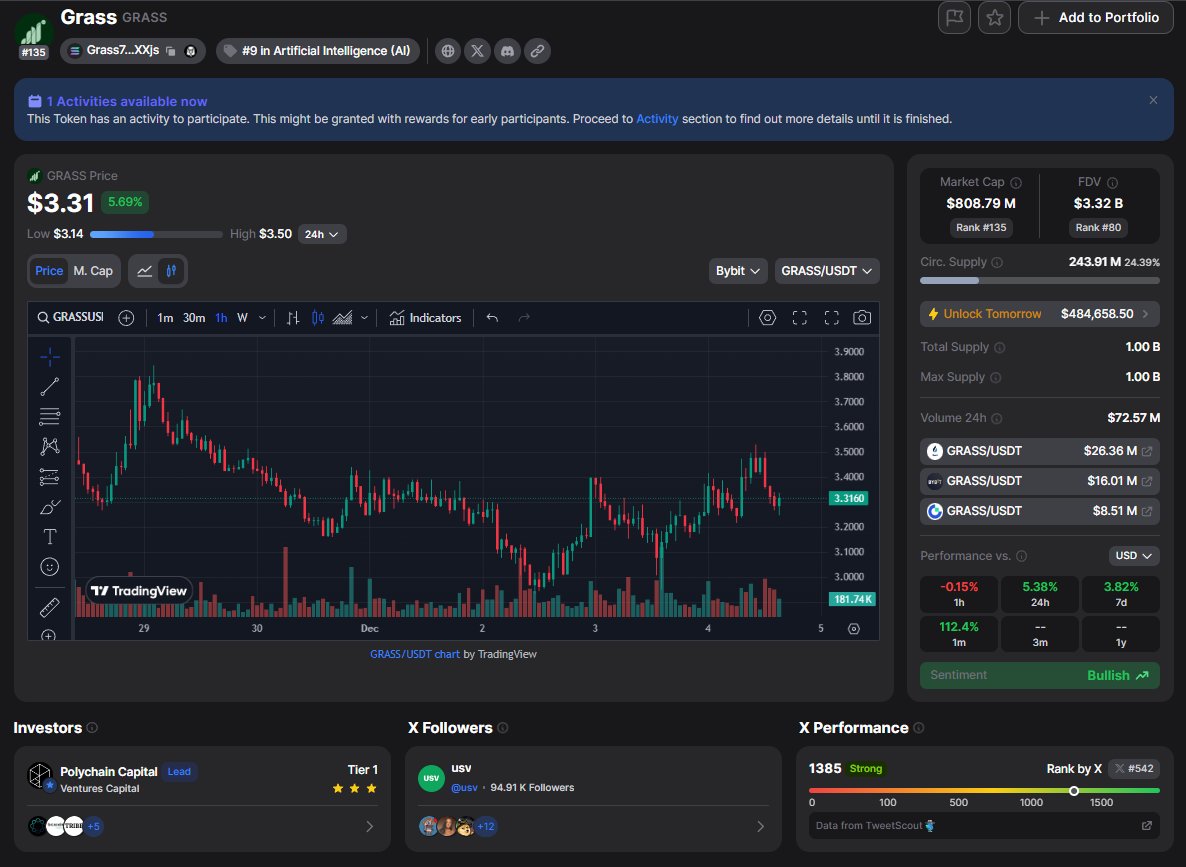Viewport: 1186px width, 867px height.
Task: Switch to the Price tab
Action: [49, 271]
